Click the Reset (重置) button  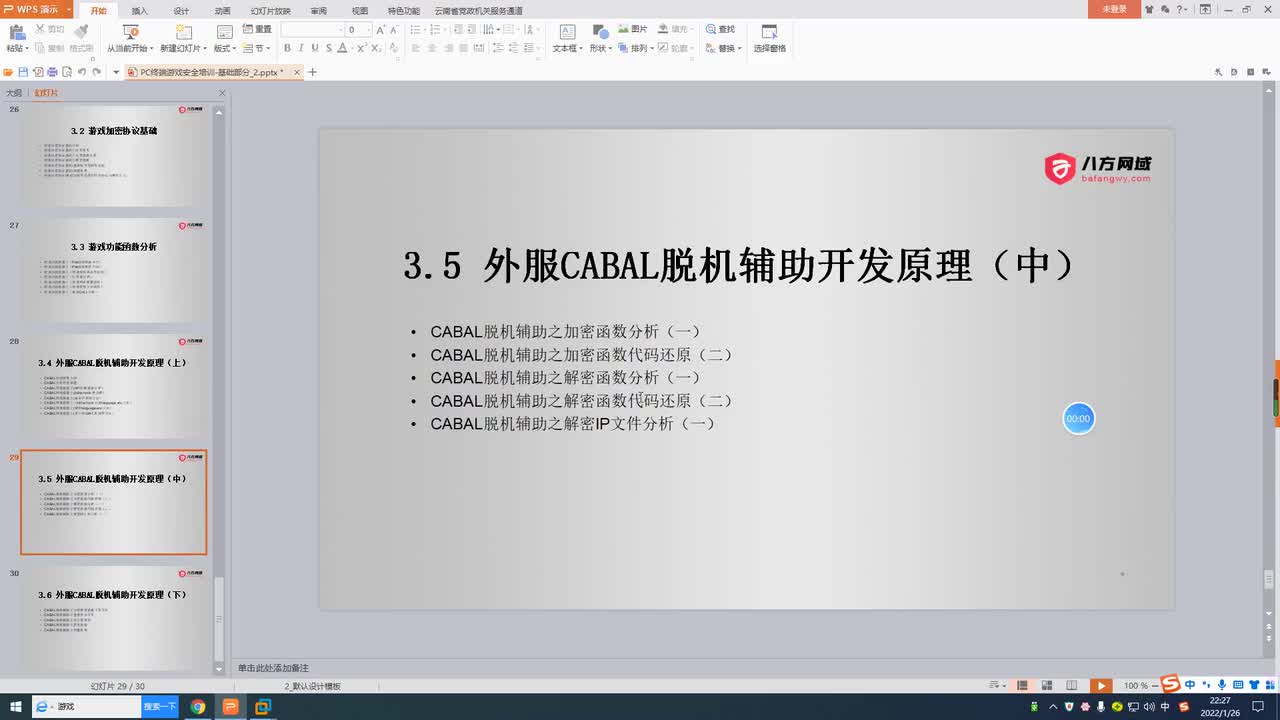(x=257, y=30)
